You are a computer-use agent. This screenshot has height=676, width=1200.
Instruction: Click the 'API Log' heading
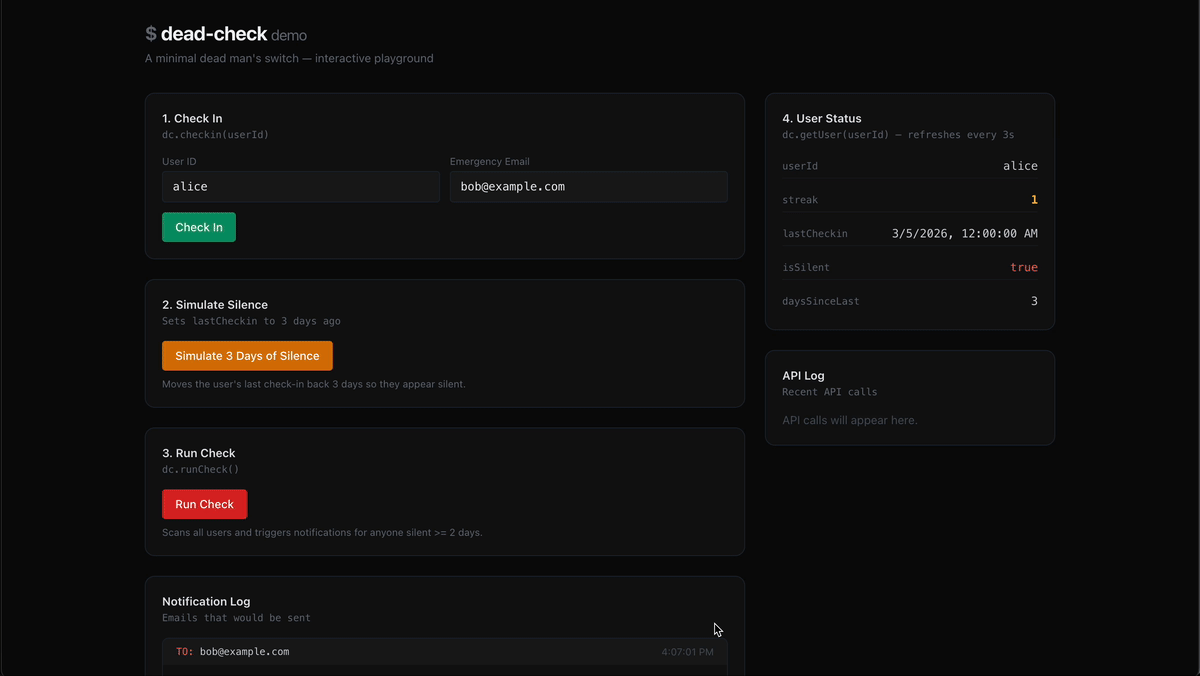point(803,375)
